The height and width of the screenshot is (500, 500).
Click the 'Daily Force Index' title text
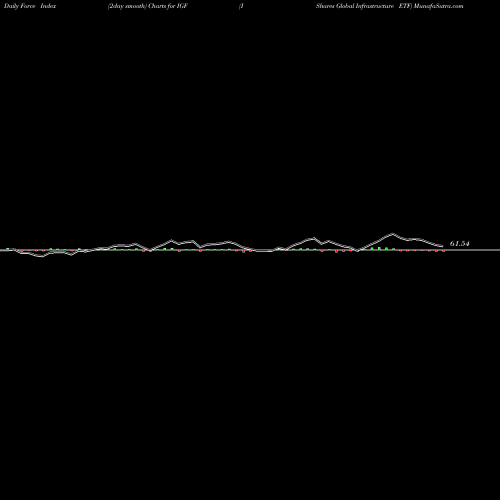point(30,6)
